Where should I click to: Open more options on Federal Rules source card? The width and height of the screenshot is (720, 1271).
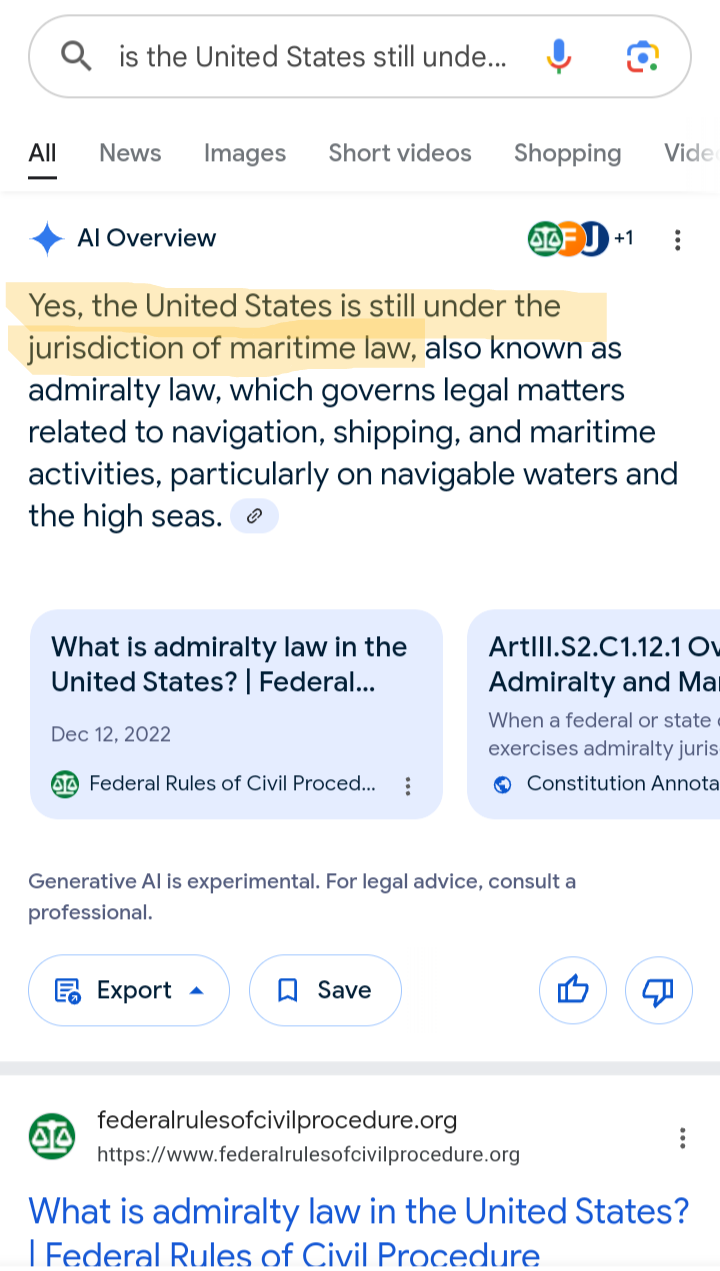[408, 786]
